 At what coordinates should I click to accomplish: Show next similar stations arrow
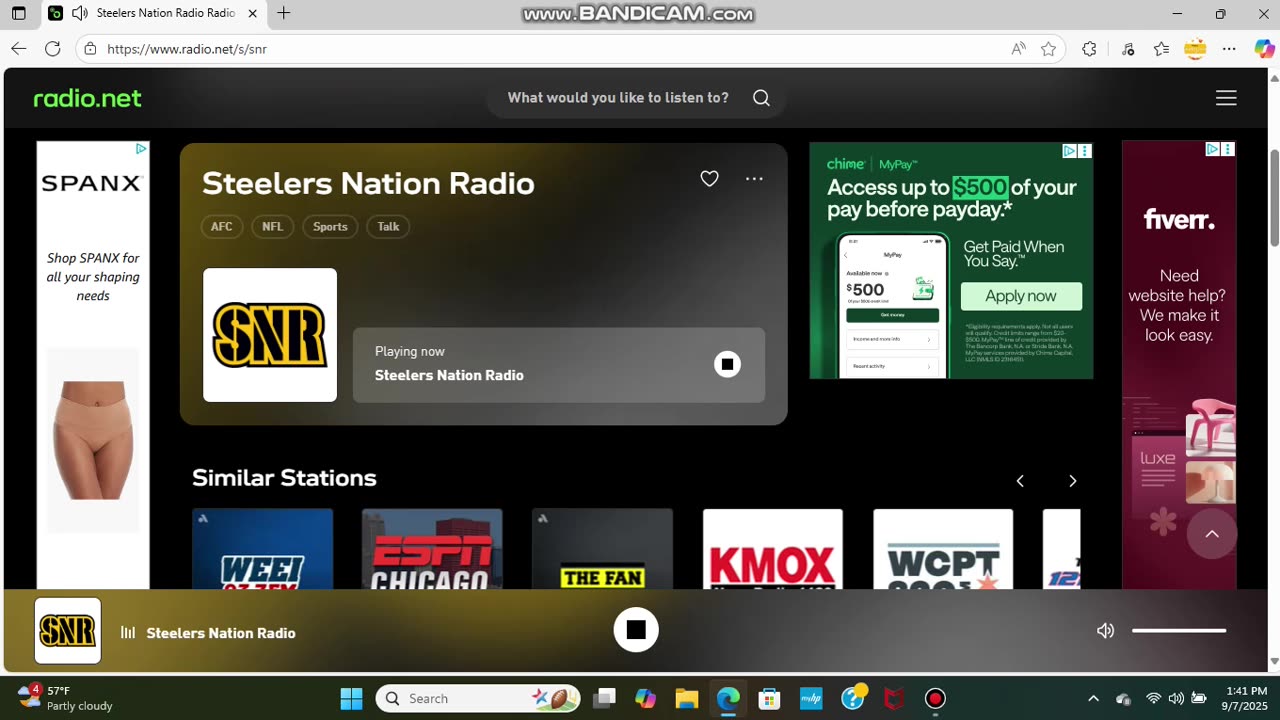click(x=1072, y=481)
